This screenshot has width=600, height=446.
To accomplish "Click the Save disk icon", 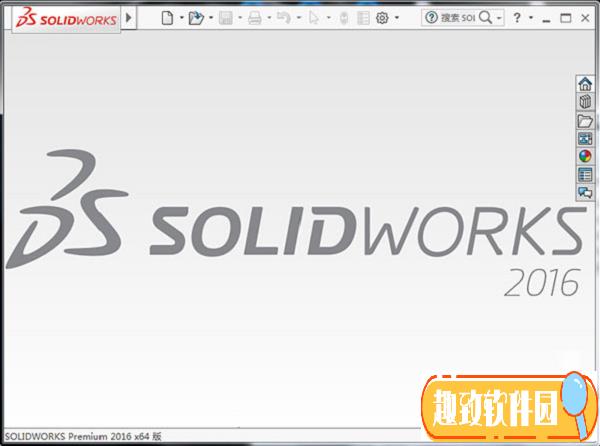I will pyautogui.click(x=226, y=18).
